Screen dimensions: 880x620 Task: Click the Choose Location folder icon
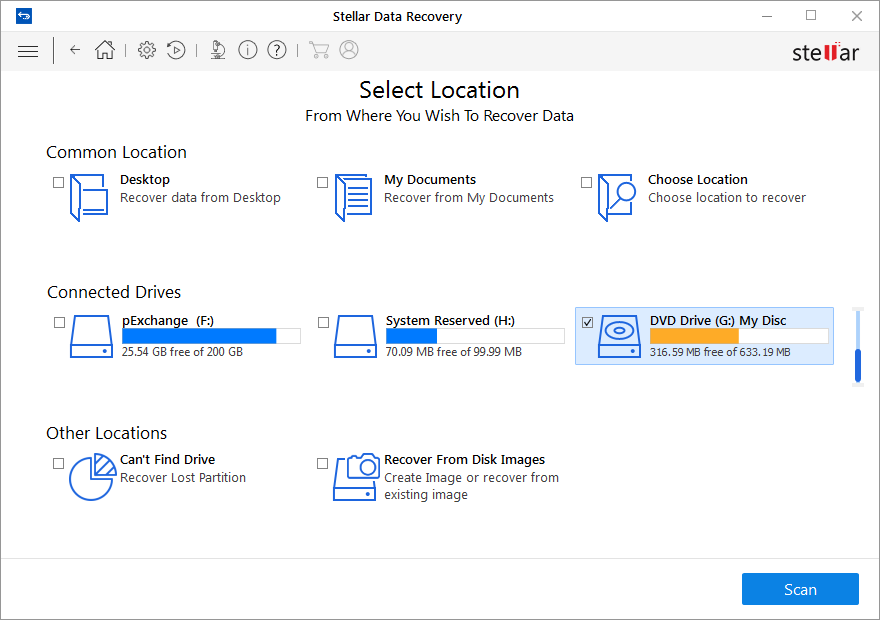617,198
